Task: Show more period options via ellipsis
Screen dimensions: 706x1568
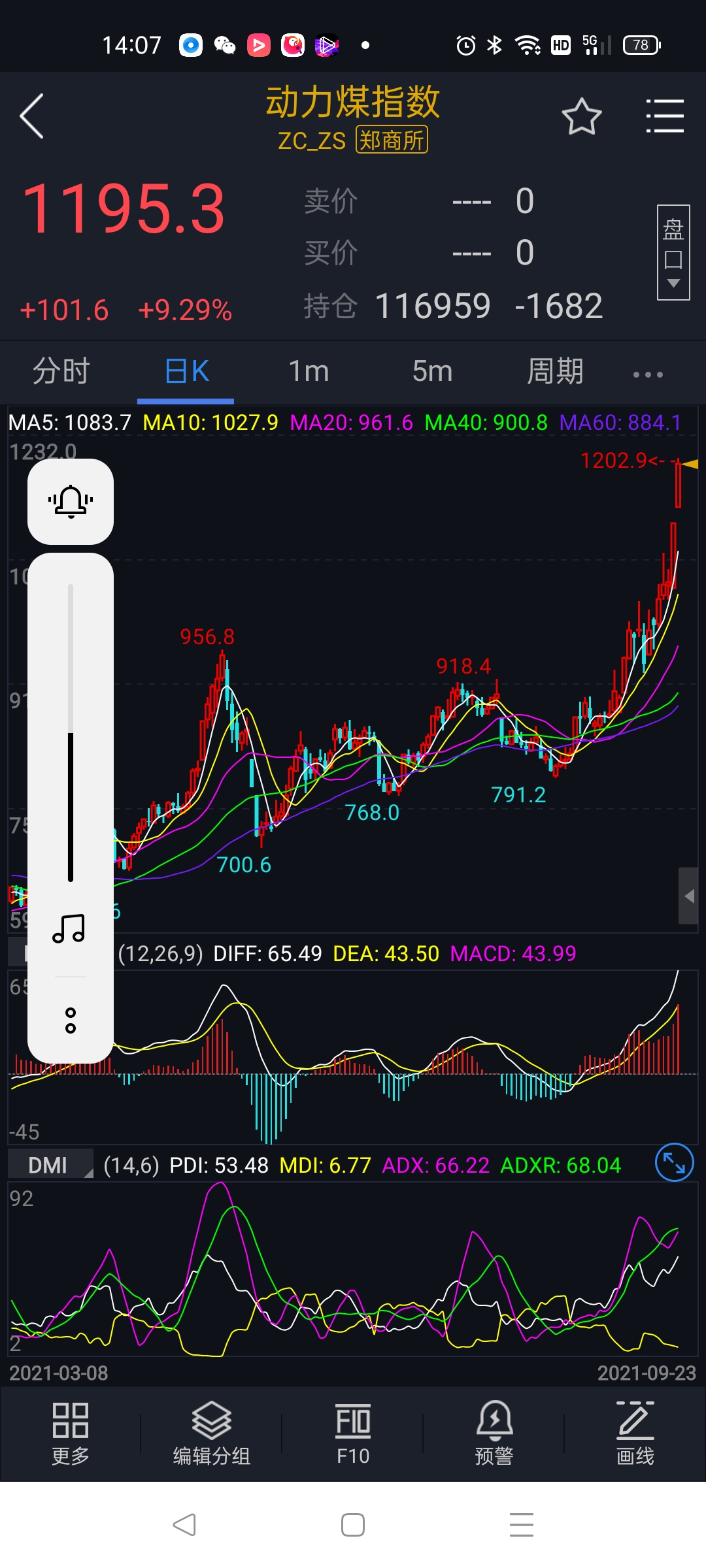Action: (648, 374)
